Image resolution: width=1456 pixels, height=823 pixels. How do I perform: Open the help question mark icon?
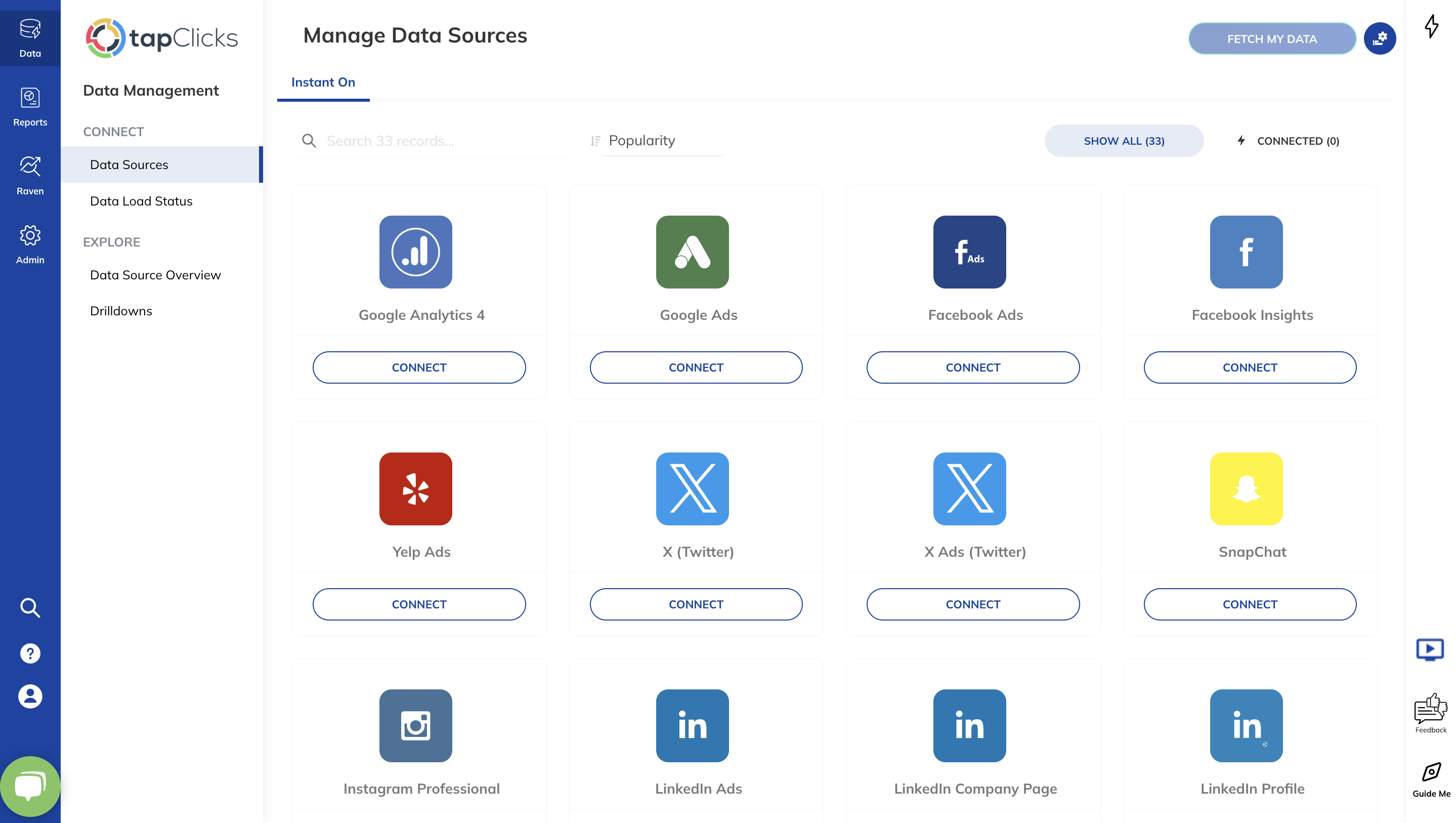click(x=30, y=653)
